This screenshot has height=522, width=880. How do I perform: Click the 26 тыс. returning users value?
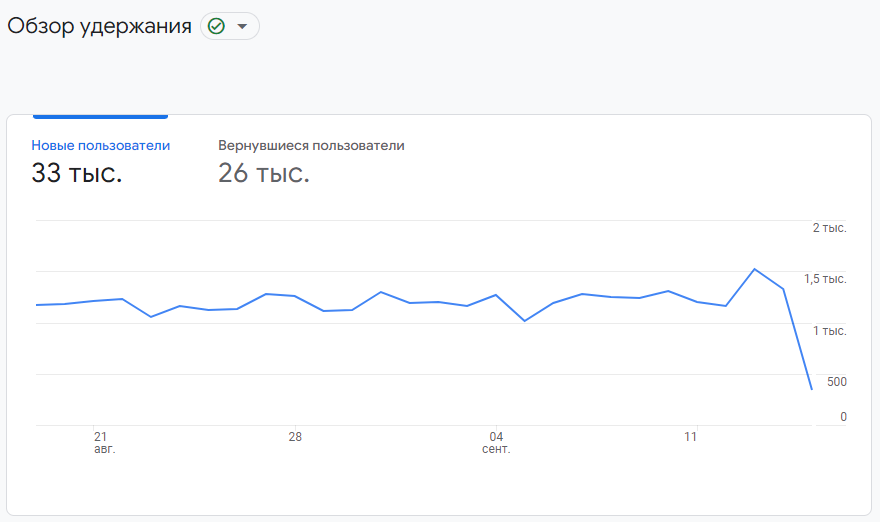point(264,173)
